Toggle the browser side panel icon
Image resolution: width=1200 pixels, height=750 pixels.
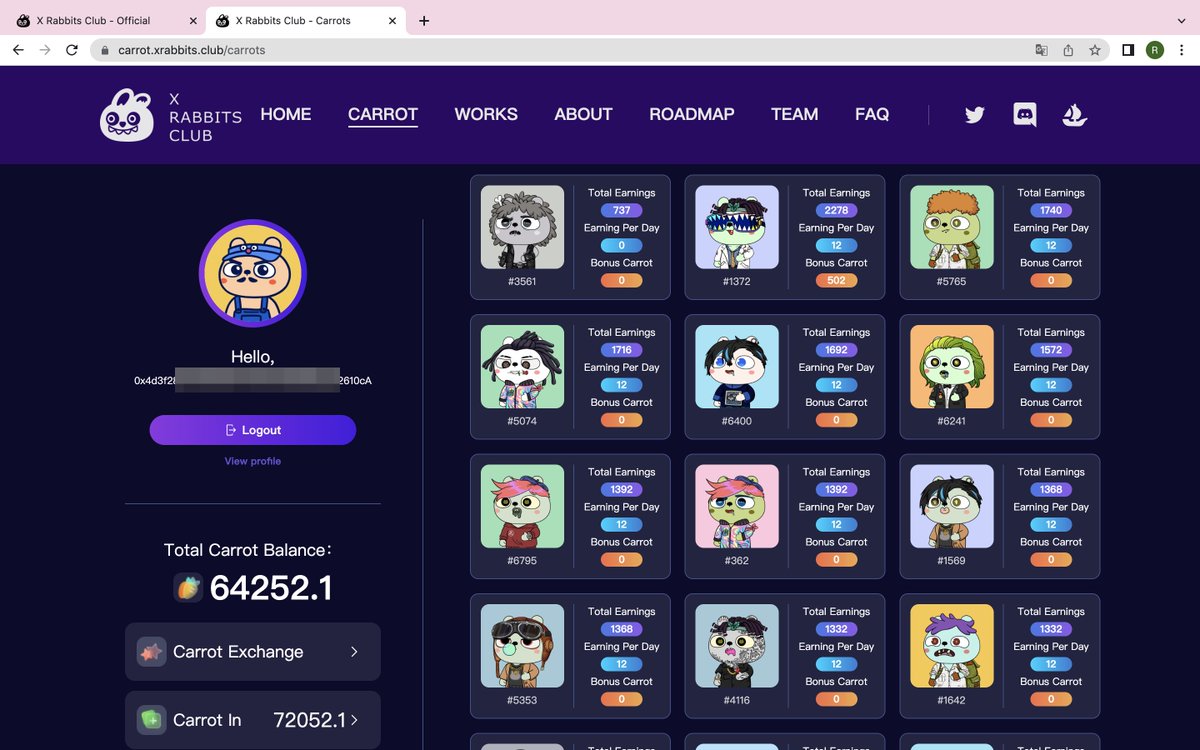tap(1128, 50)
